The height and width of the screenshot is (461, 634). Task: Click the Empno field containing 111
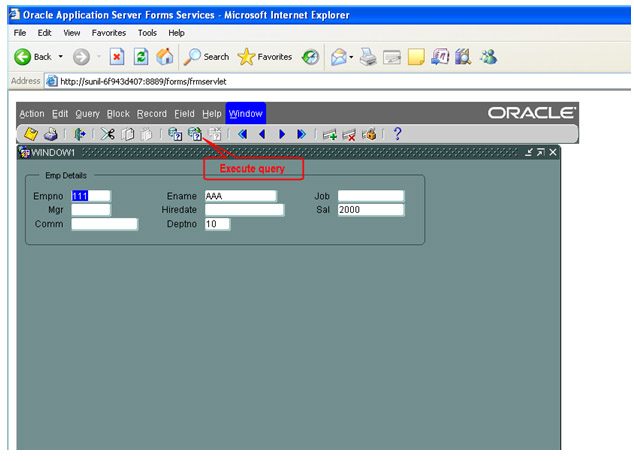[x=91, y=196]
